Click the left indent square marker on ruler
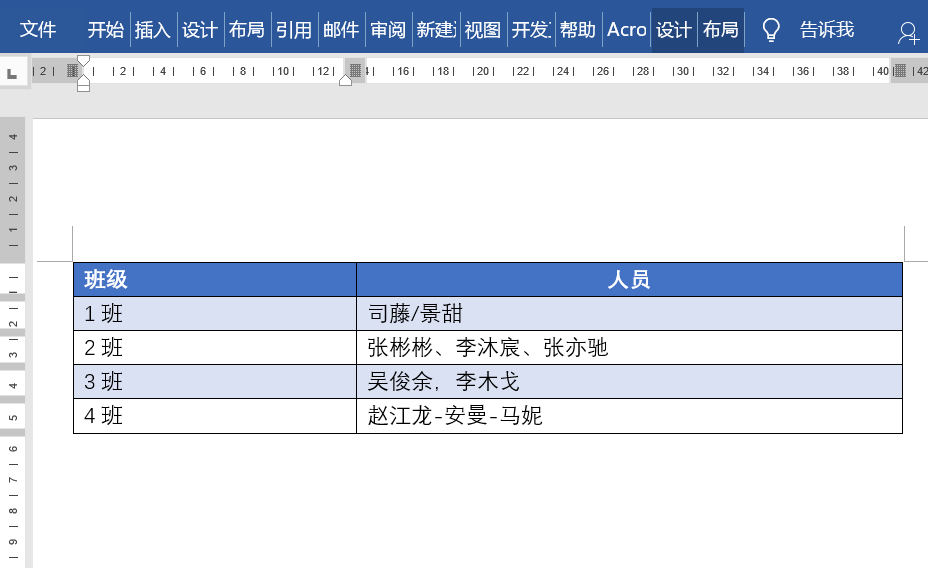Screen dimensions: 928x568 tap(83, 88)
